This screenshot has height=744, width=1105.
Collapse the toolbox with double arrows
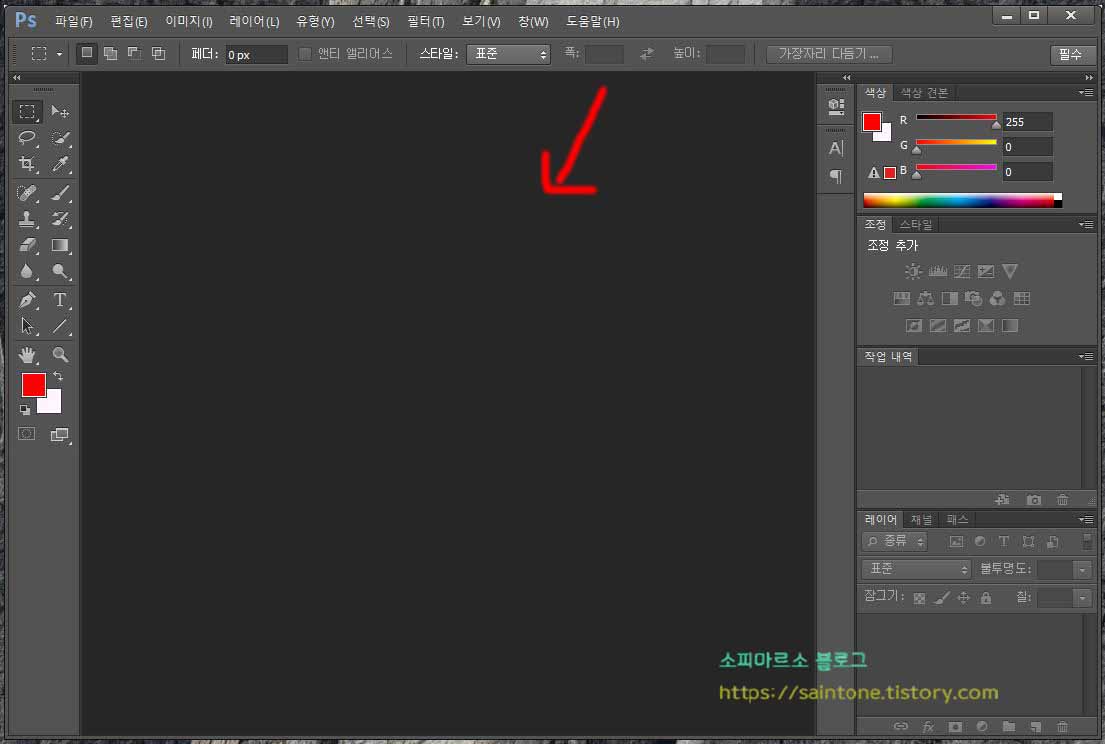point(17,78)
